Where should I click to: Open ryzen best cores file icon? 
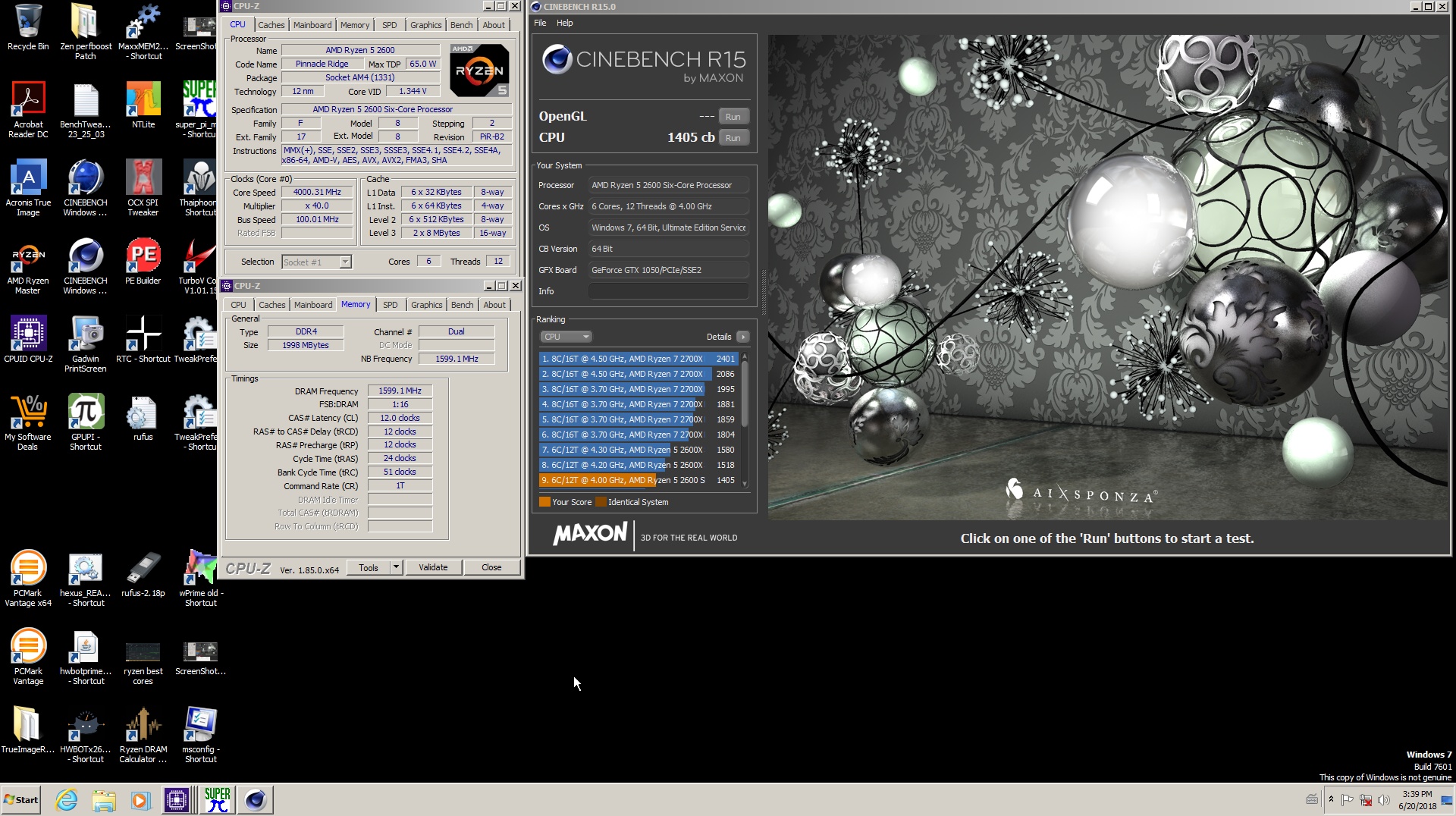pyautogui.click(x=143, y=656)
